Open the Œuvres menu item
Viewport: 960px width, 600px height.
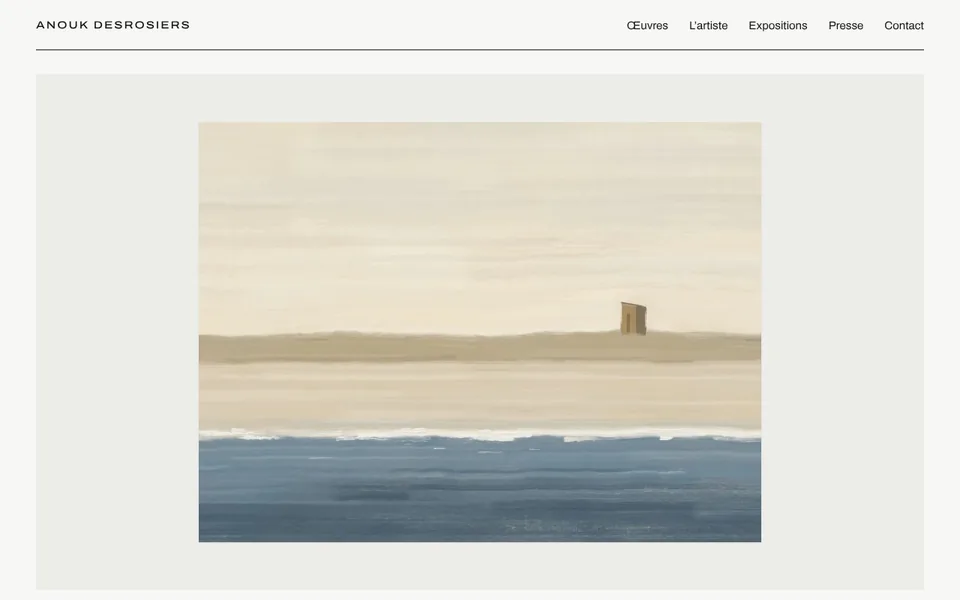click(647, 26)
